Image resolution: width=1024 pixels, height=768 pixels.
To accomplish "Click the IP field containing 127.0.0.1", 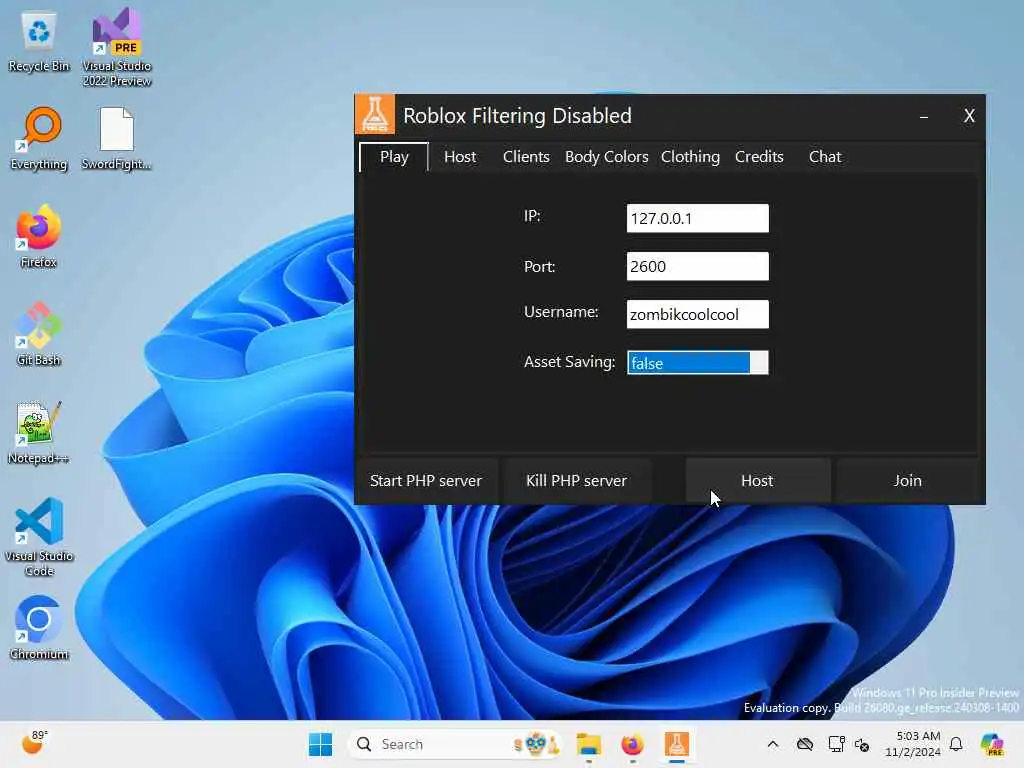I will pyautogui.click(x=697, y=218).
